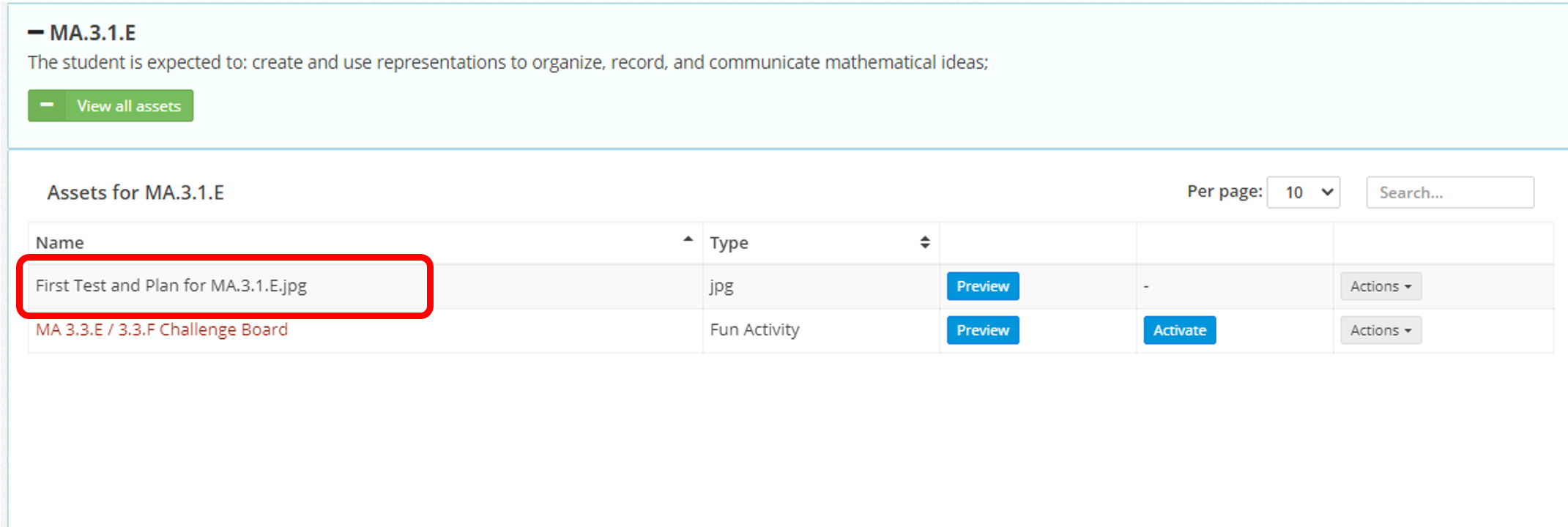Viewport: 1568px width, 527px height.
Task: Open MA 3.3.E / 3.3.F Challenge Board link
Action: 162,329
